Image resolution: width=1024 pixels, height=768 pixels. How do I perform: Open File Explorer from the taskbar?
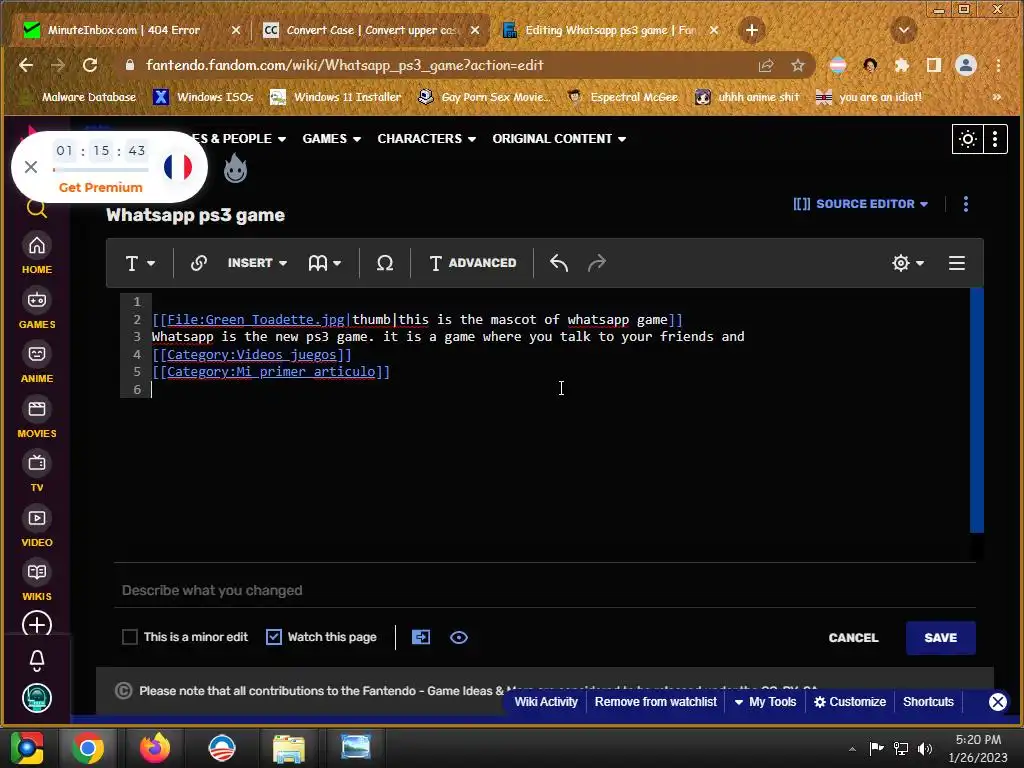[x=288, y=748]
